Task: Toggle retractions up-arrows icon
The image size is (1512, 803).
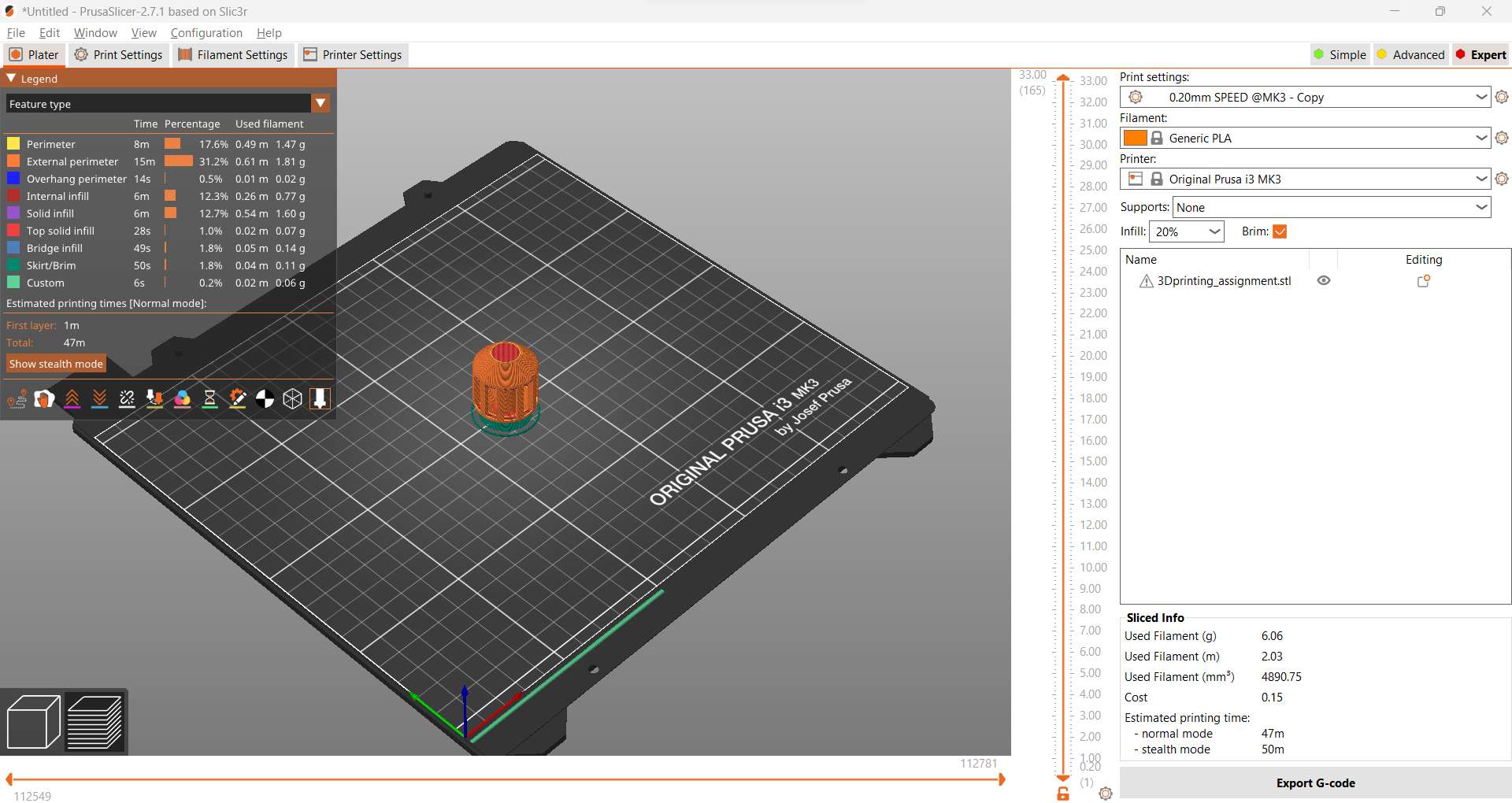Action: tap(72, 399)
